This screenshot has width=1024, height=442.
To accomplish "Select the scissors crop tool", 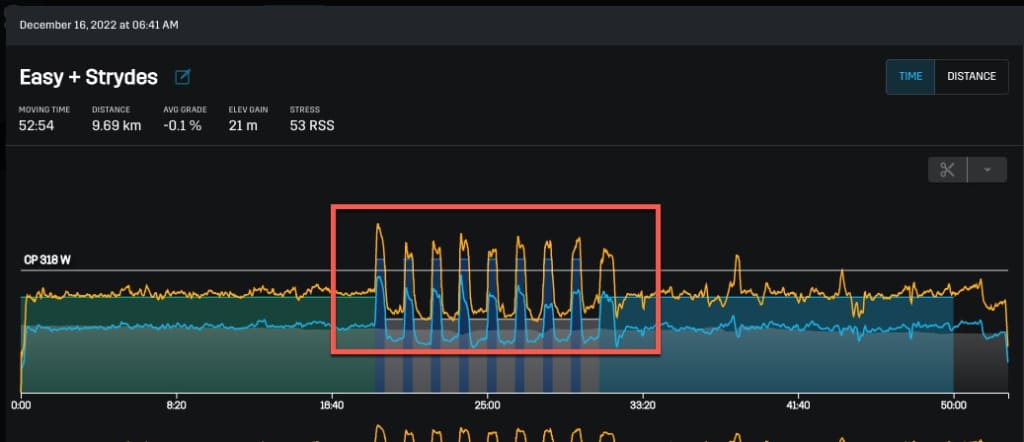I will (x=947, y=169).
